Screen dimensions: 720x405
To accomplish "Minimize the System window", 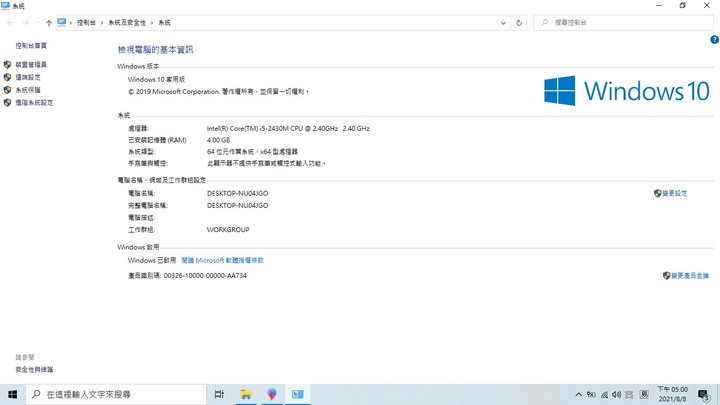I will coord(659,6).
